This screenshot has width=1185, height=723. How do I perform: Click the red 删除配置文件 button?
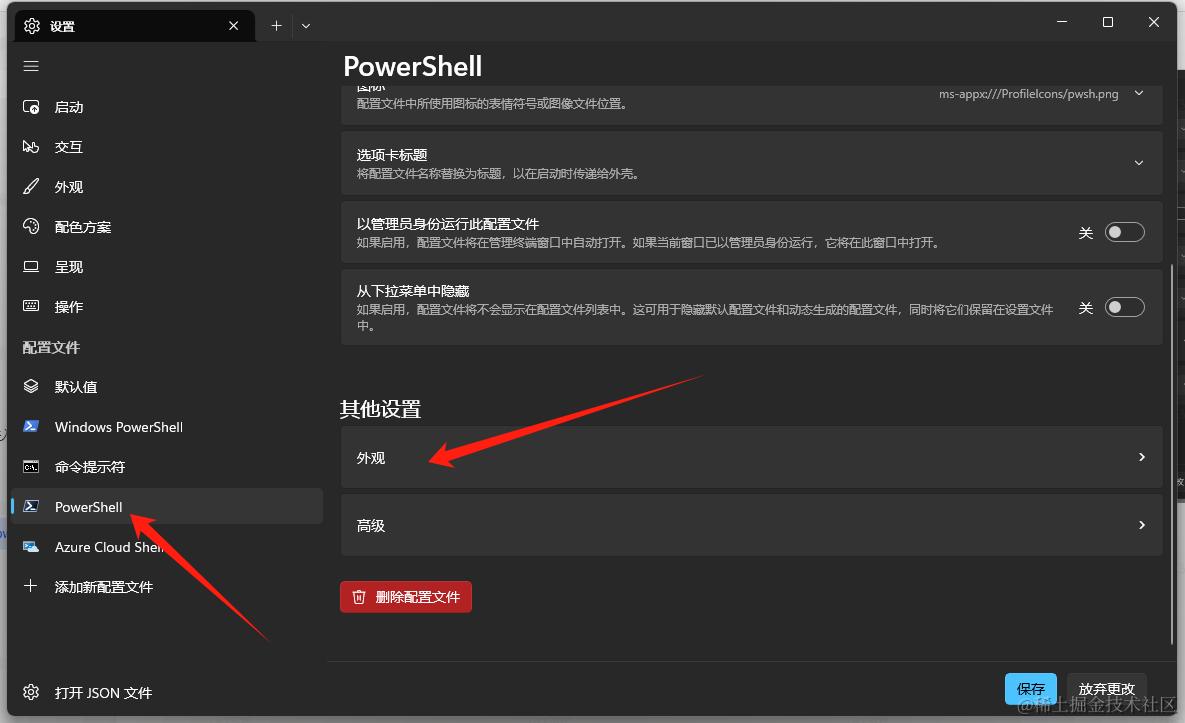point(406,597)
